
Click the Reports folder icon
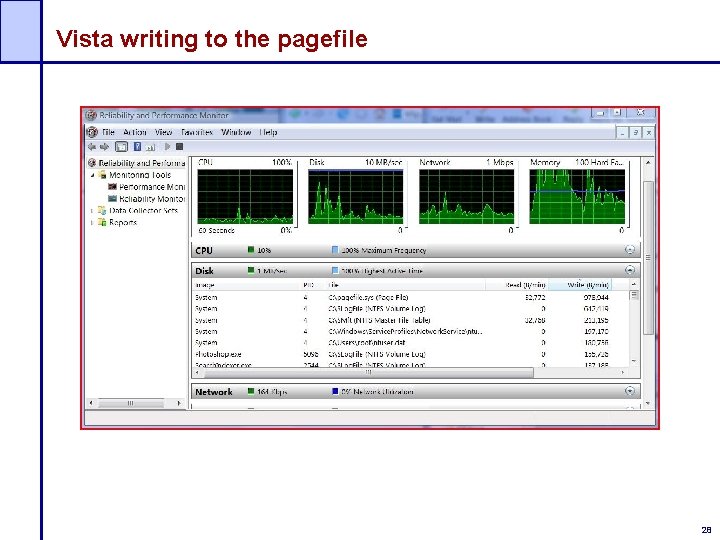point(102,222)
